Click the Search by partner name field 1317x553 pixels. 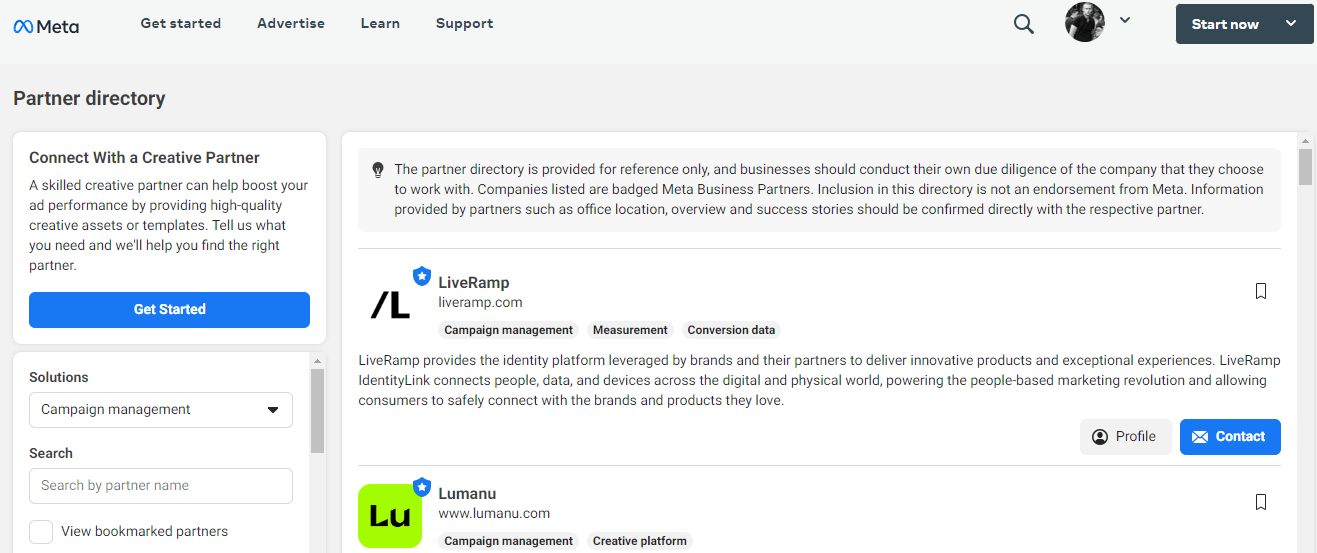click(161, 486)
